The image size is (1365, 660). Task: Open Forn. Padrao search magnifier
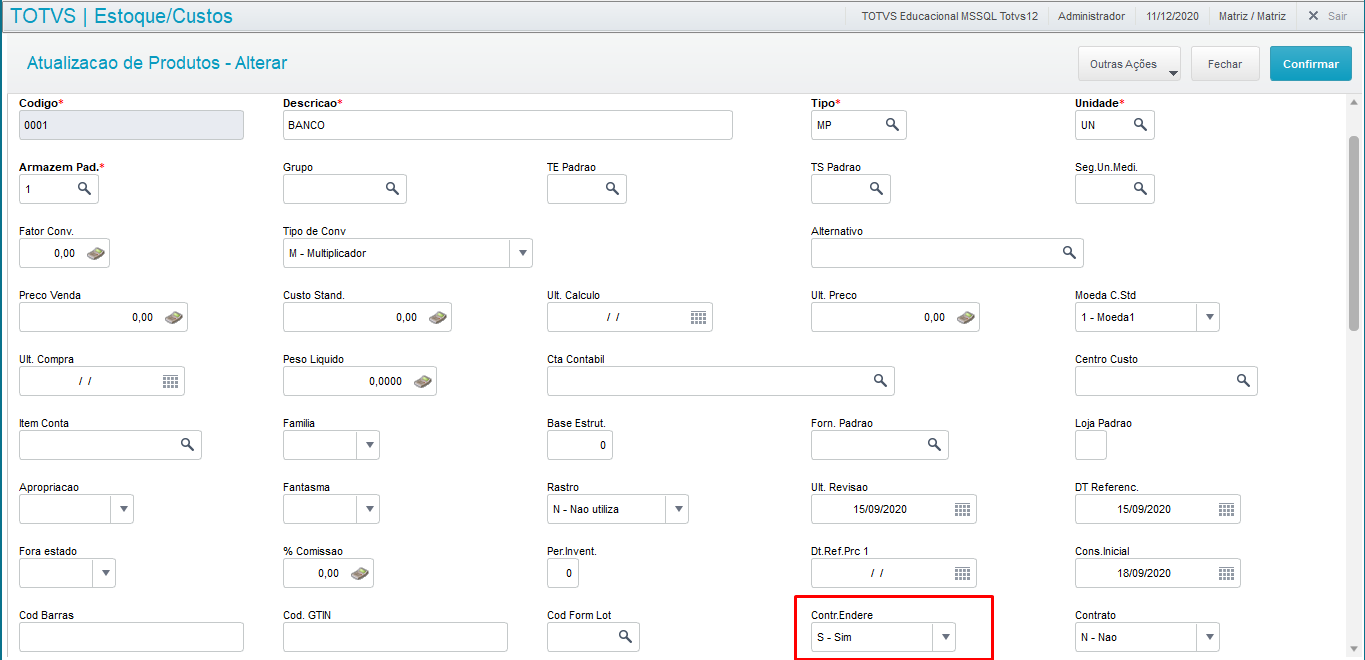tap(934, 445)
